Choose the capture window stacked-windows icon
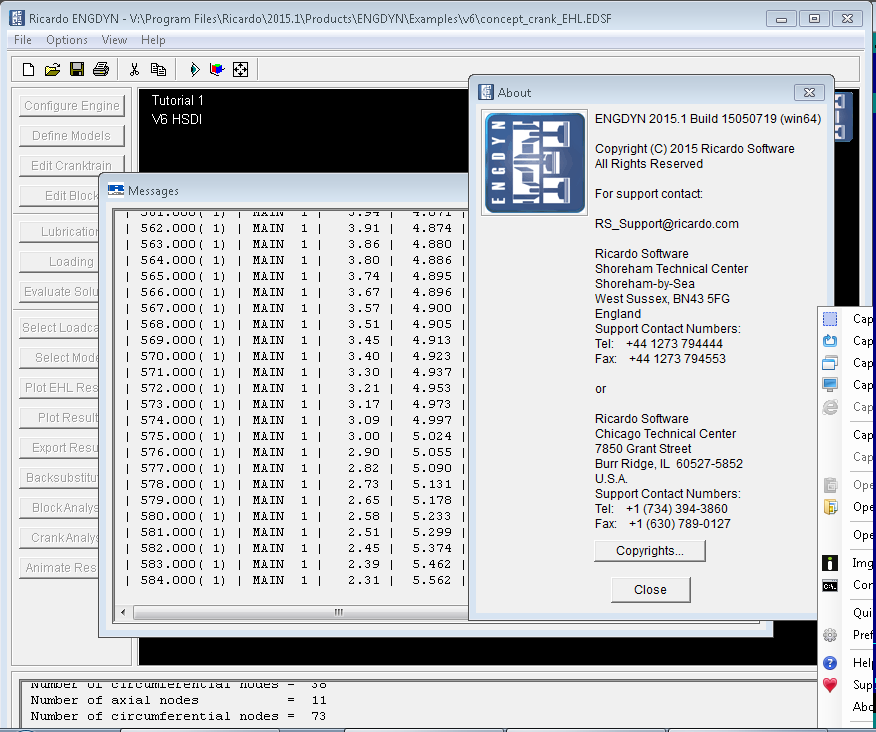Image resolution: width=876 pixels, height=732 pixels. [x=830, y=363]
